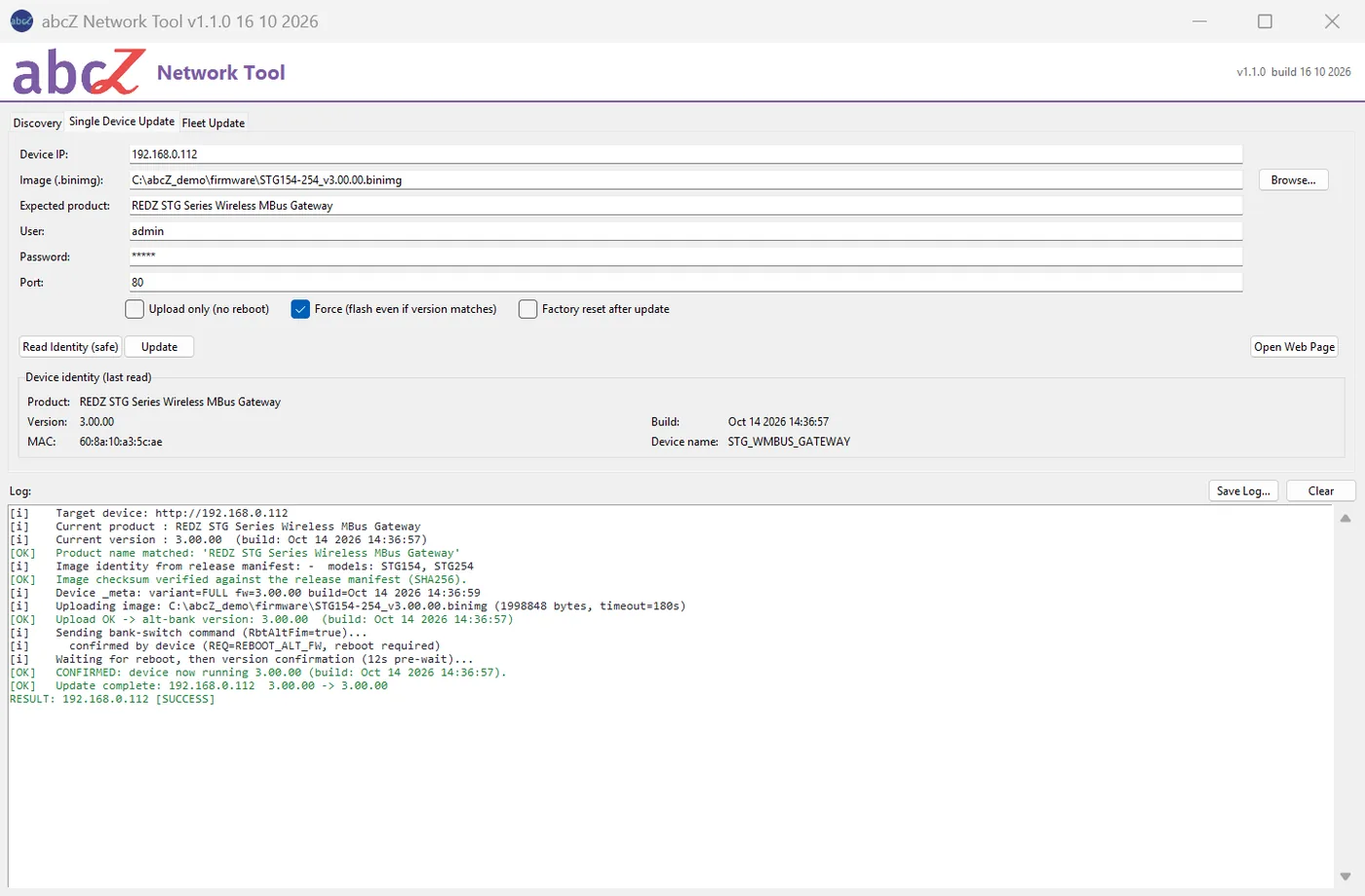Click the Save Log... button
The image size is (1365, 896).
tap(1243, 490)
